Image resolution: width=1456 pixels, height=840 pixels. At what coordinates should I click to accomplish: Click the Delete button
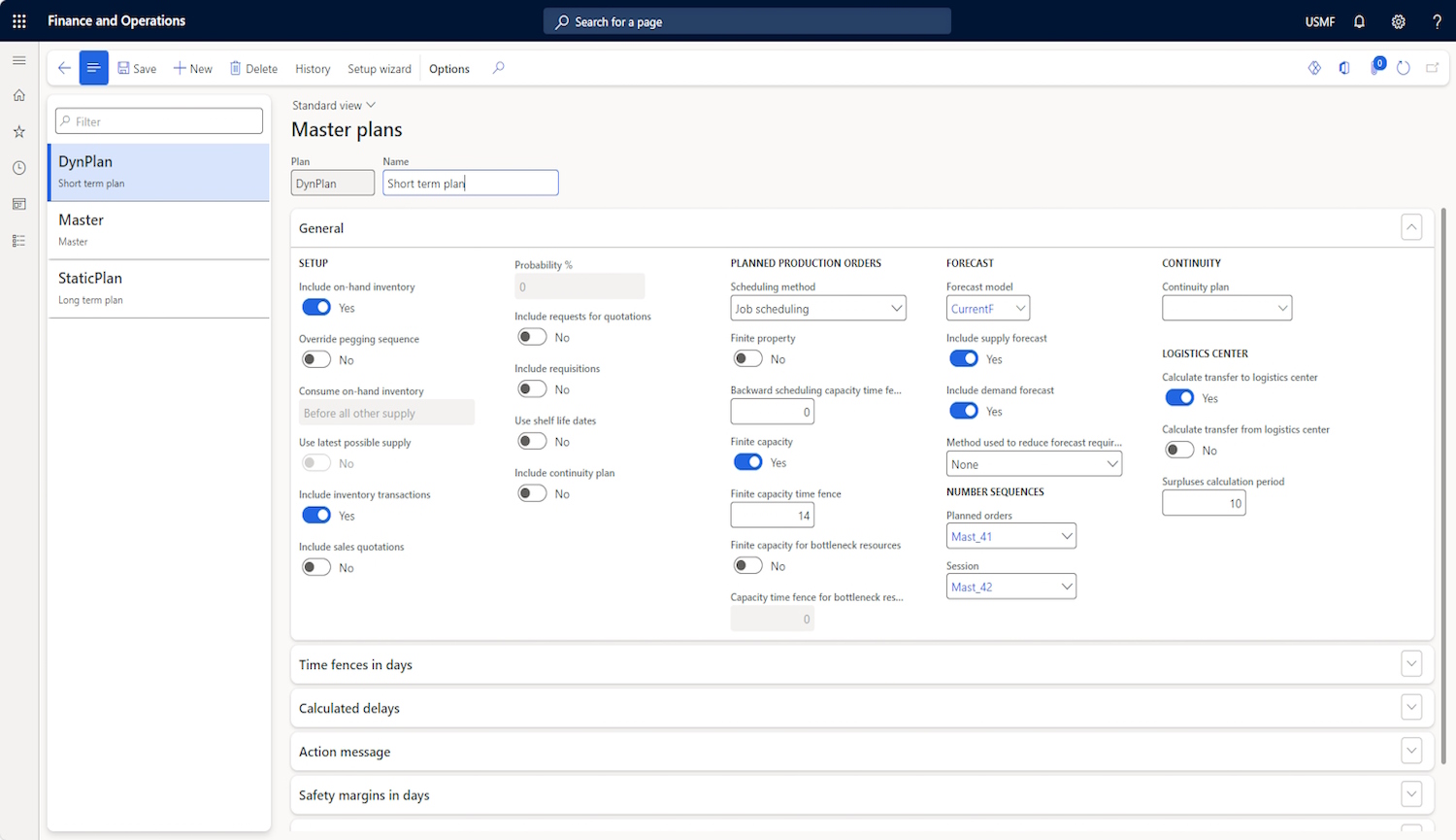253,69
